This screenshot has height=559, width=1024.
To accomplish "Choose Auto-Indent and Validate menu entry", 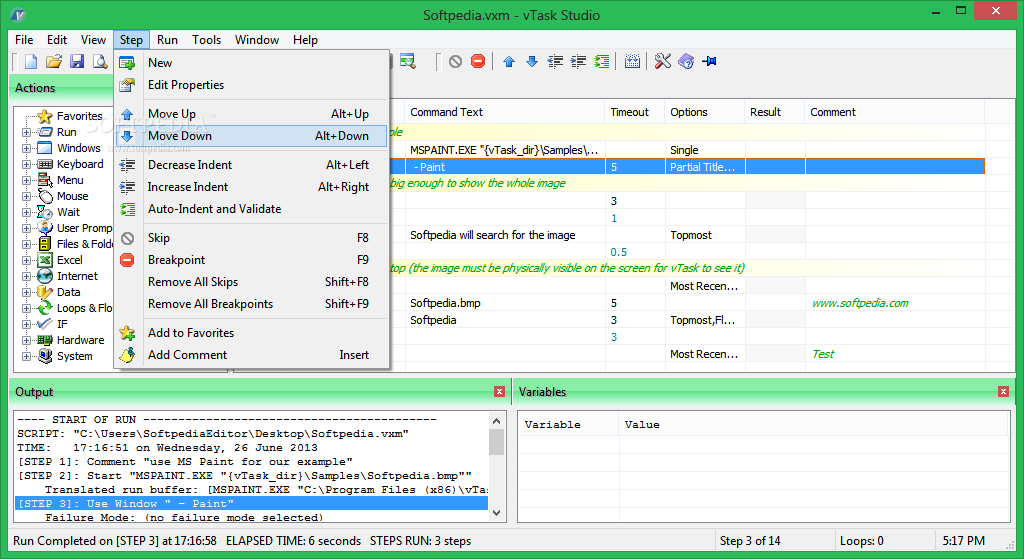I will 251,209.
